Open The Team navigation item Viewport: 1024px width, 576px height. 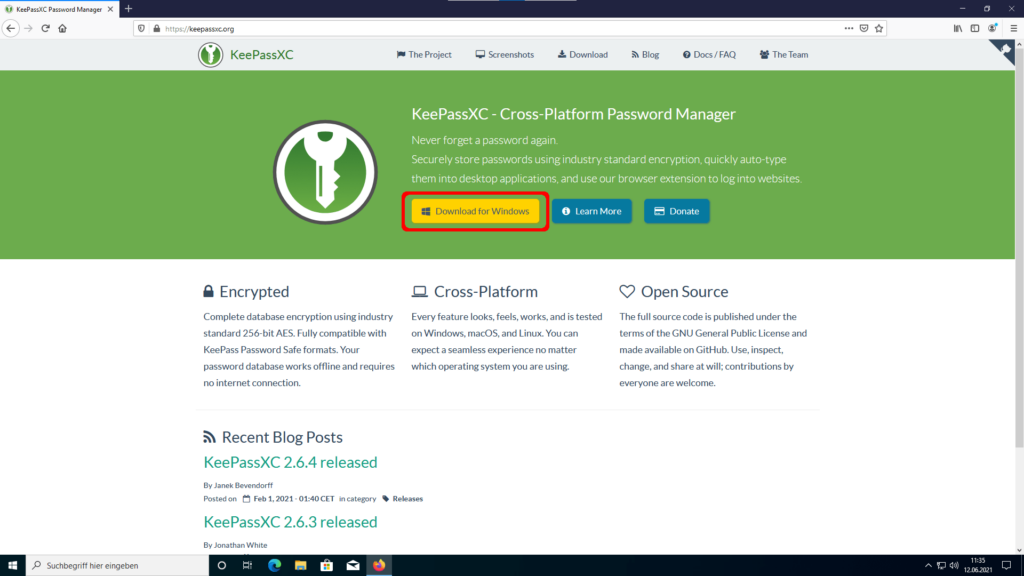point(784,55)
